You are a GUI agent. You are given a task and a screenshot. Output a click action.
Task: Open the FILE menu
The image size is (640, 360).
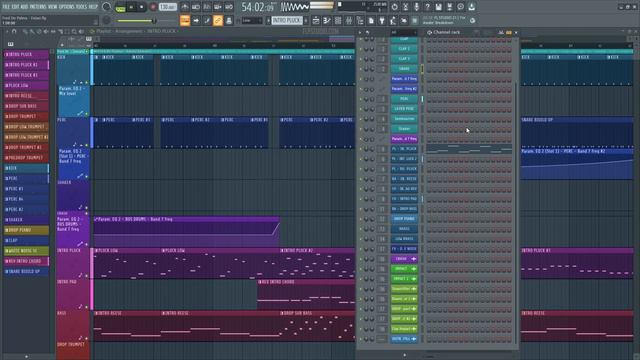pyautogui.click(x=7, y=7)
